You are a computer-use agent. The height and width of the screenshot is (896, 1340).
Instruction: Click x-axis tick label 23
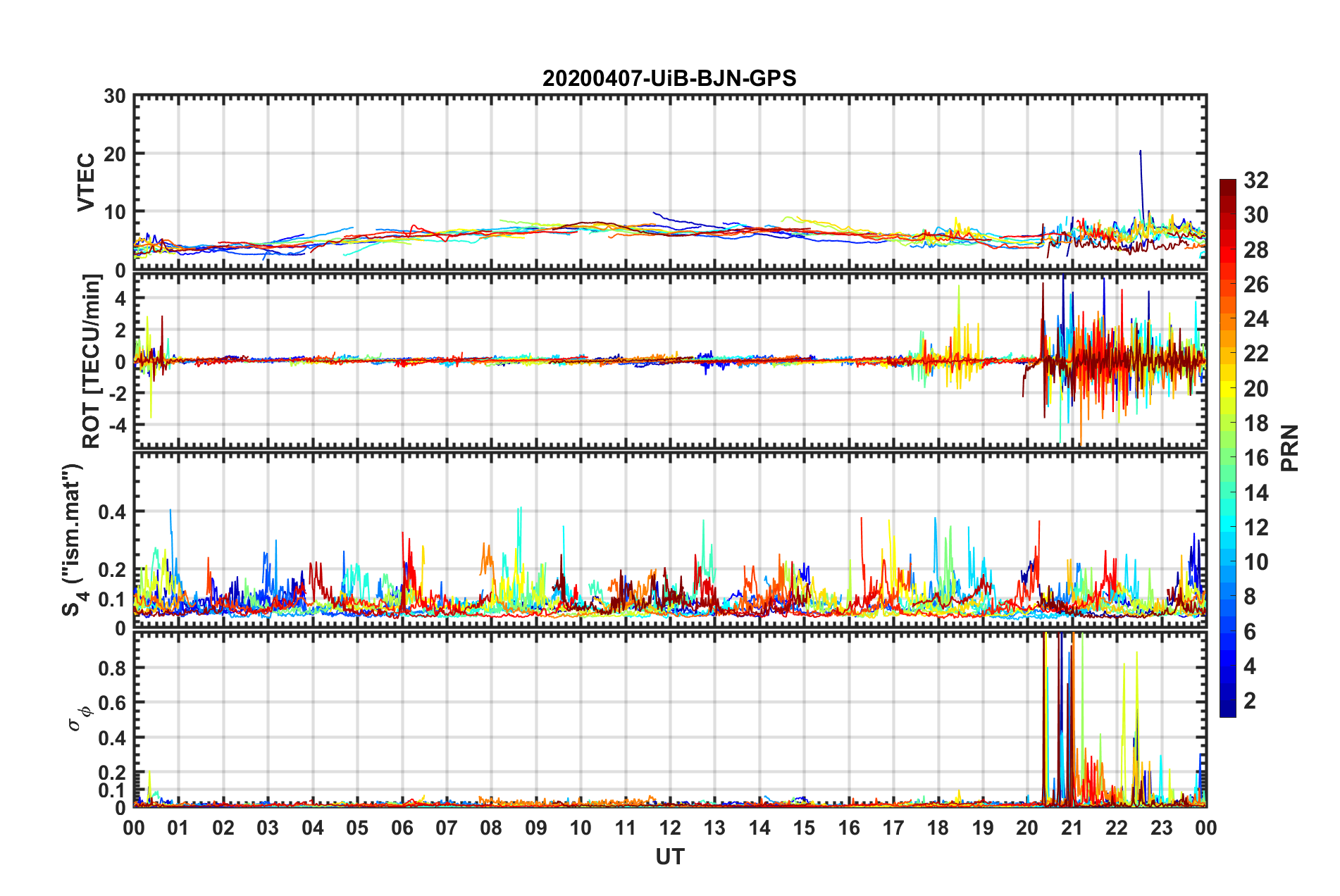1161,828
